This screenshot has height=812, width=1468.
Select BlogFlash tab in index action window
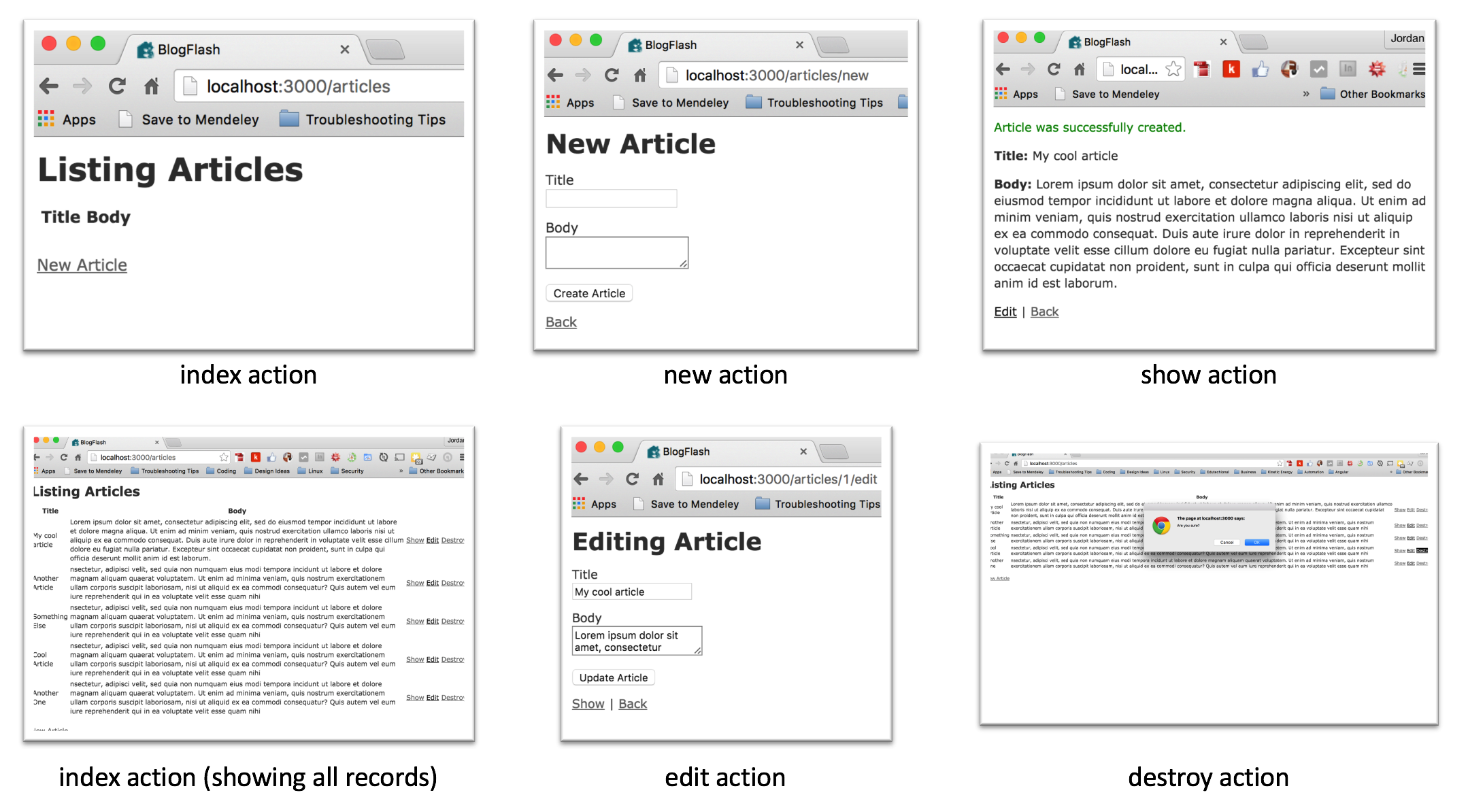coord(241,50)
